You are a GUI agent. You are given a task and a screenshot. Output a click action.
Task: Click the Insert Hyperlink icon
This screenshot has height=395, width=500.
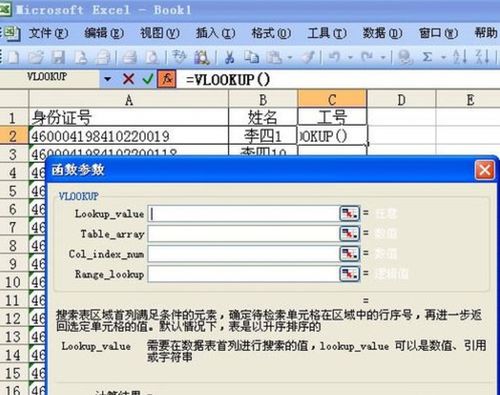click(405, 57)
